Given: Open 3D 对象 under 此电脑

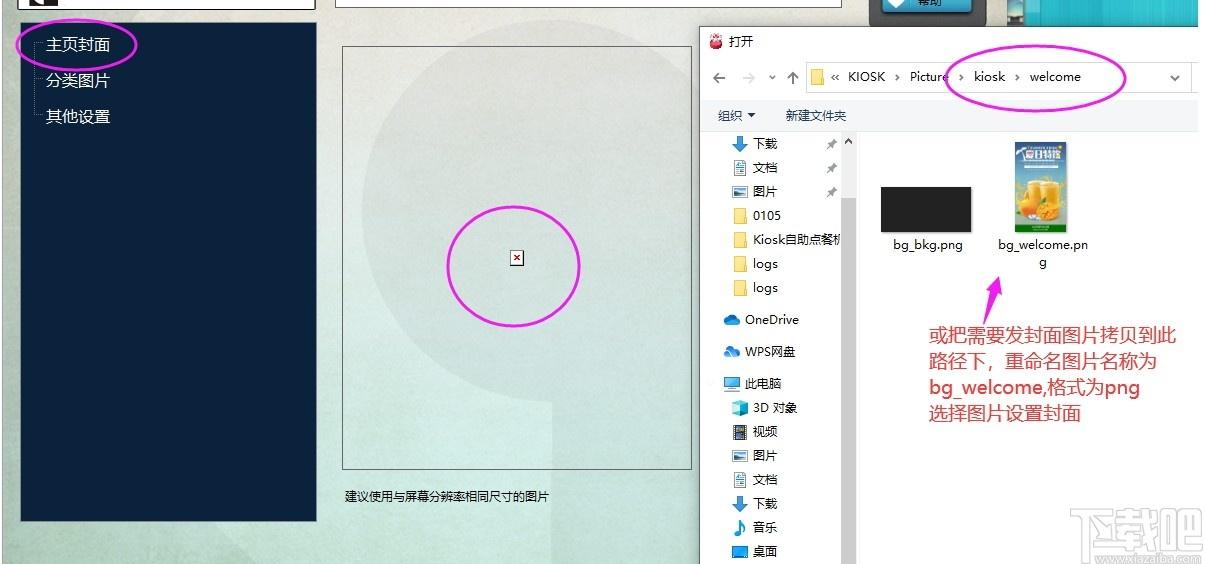Looking at the screenshot, I should click(775, 408).
